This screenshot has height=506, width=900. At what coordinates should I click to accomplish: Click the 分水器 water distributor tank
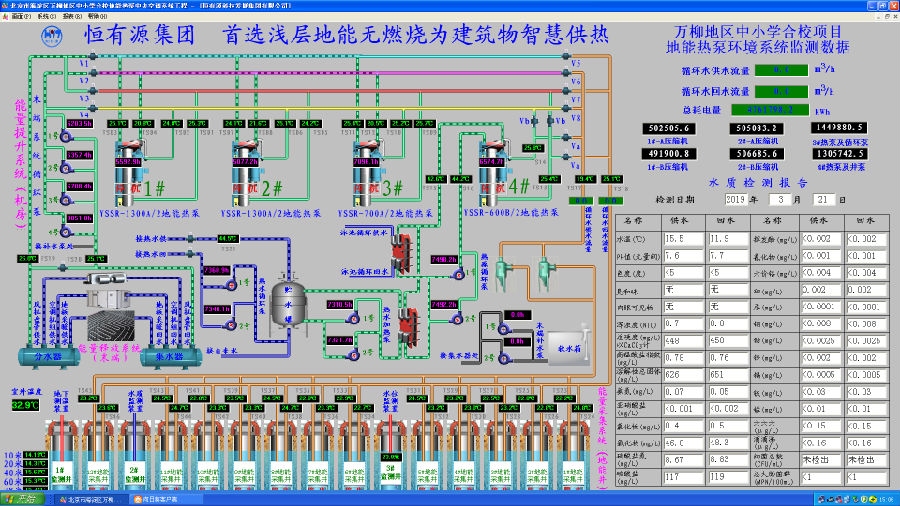pos(49,355)
